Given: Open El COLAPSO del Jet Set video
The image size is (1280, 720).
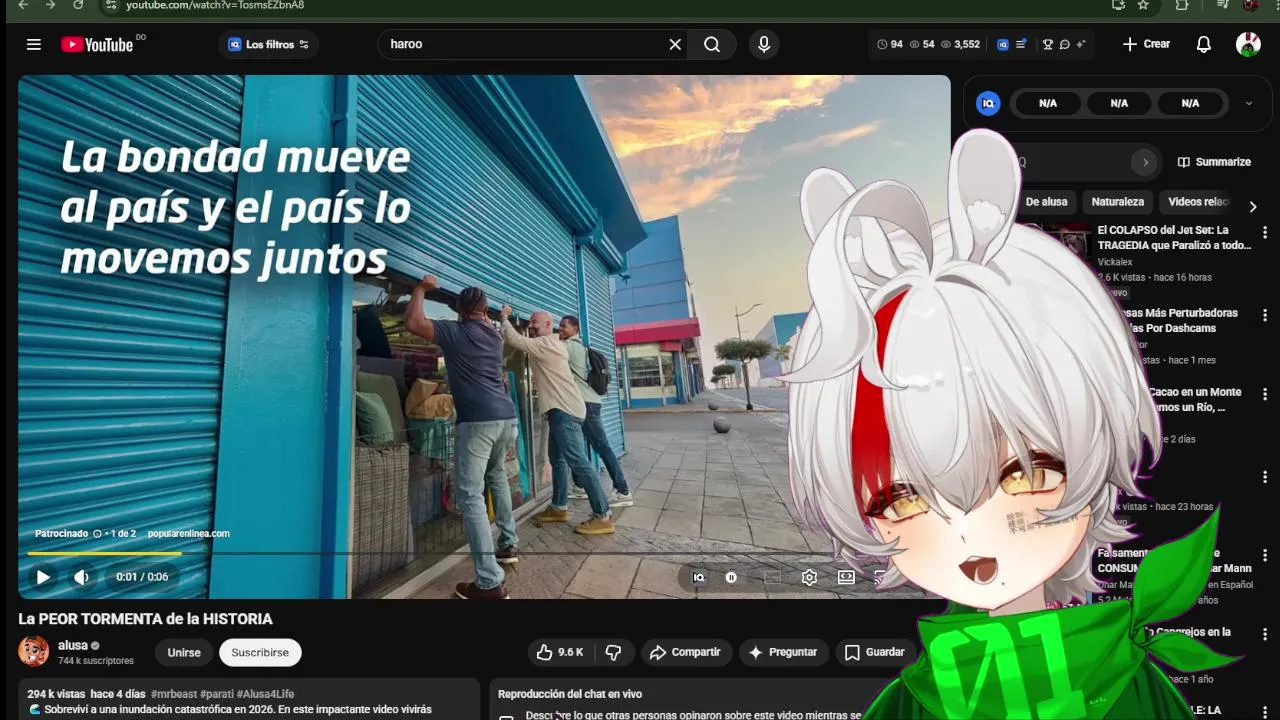Looking at the screenshot, I should pos(1174,238).
